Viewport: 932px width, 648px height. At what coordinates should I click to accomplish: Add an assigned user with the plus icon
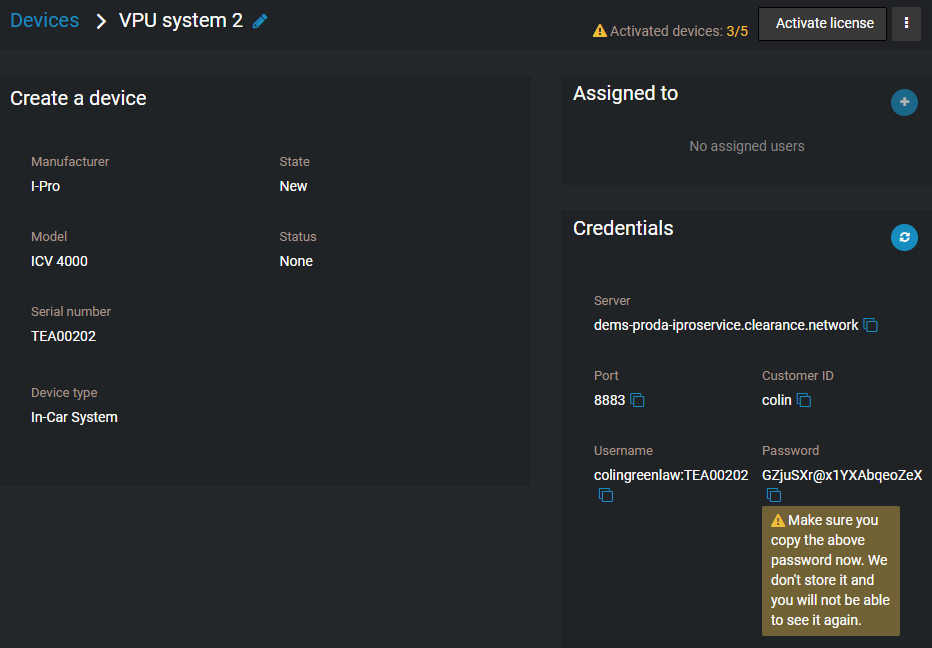(x=904, y=102)
